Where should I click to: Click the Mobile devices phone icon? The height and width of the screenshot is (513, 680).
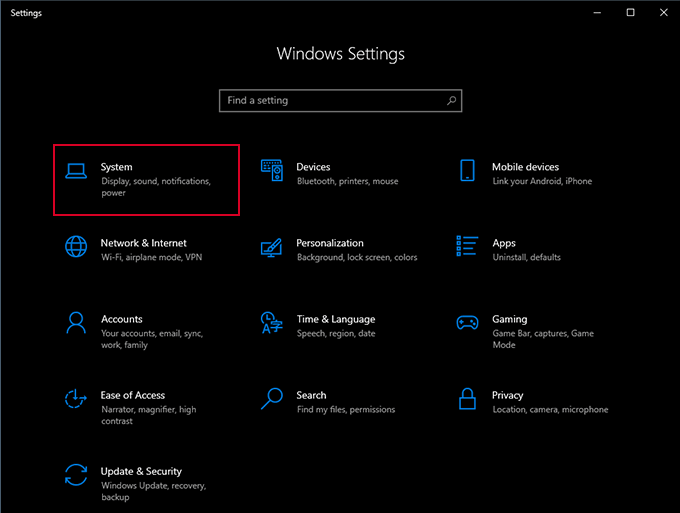(467, 170)
